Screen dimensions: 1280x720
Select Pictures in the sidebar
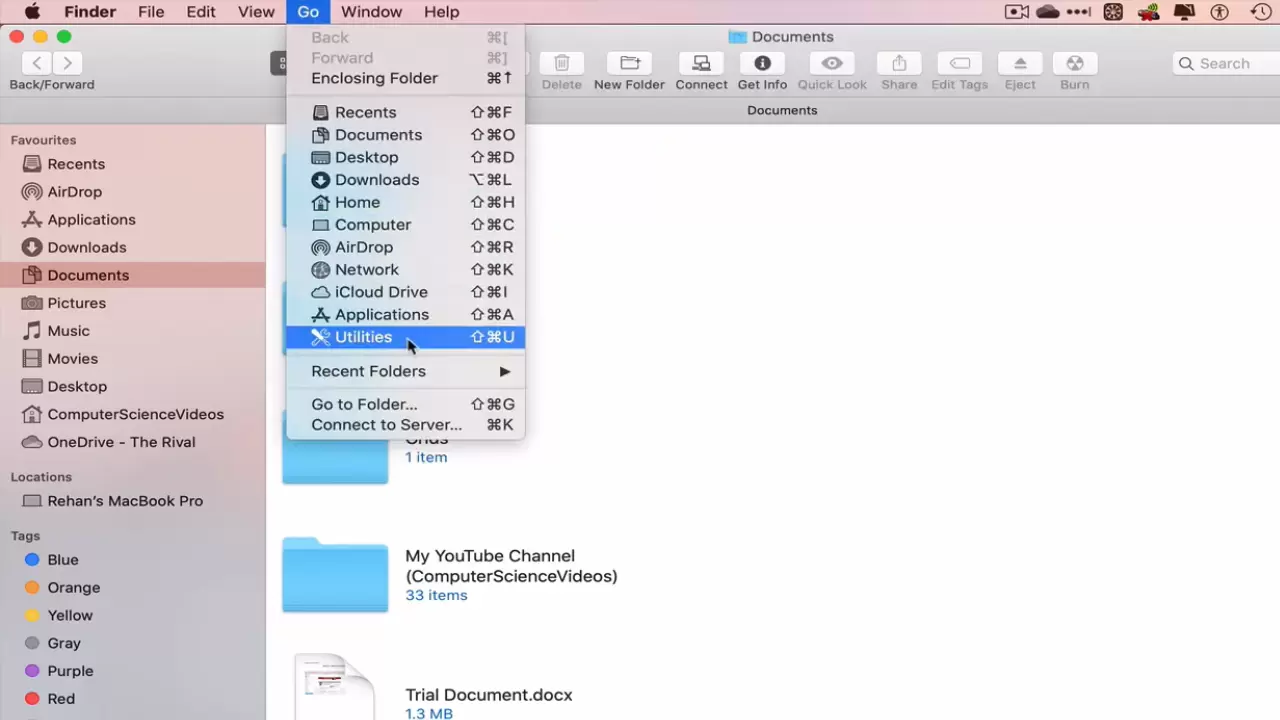click(132, 303)
